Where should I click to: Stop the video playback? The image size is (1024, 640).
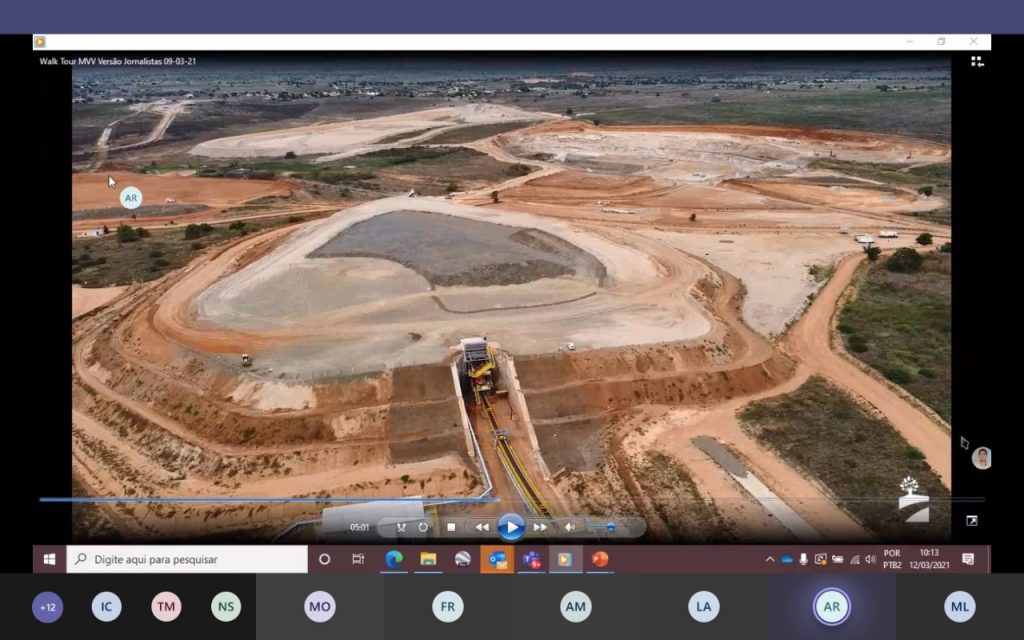(451, 527)
